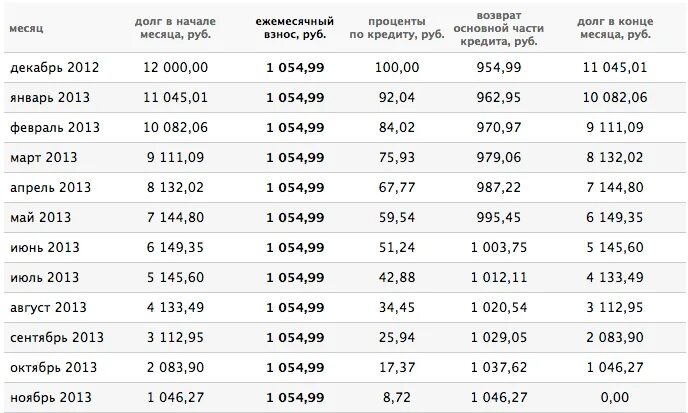Select the 'март 2013' row label
This screenshot has width=688, height=413.
coord(43,158)
